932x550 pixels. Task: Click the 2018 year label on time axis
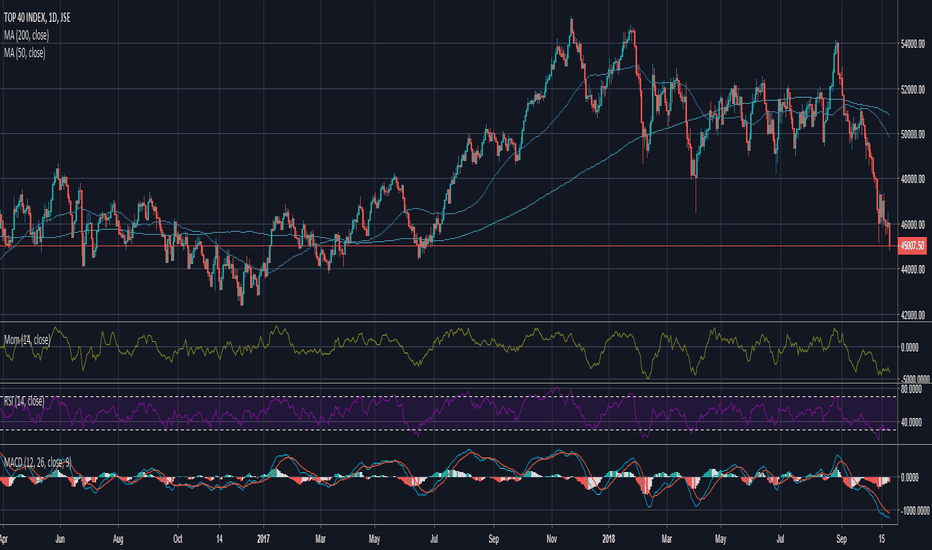coord(608,539)
